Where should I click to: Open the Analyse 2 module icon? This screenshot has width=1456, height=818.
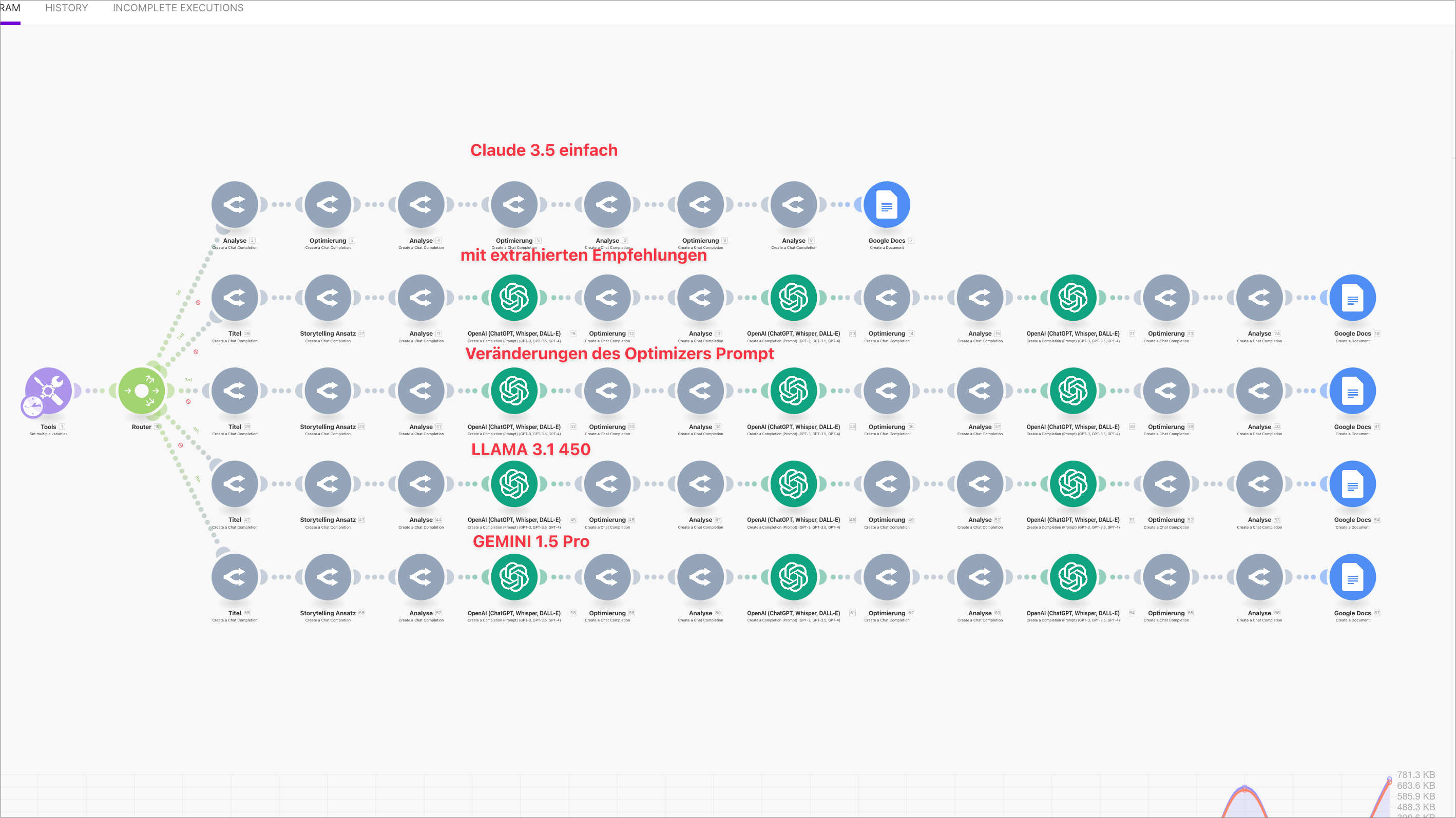pos(235,204)
